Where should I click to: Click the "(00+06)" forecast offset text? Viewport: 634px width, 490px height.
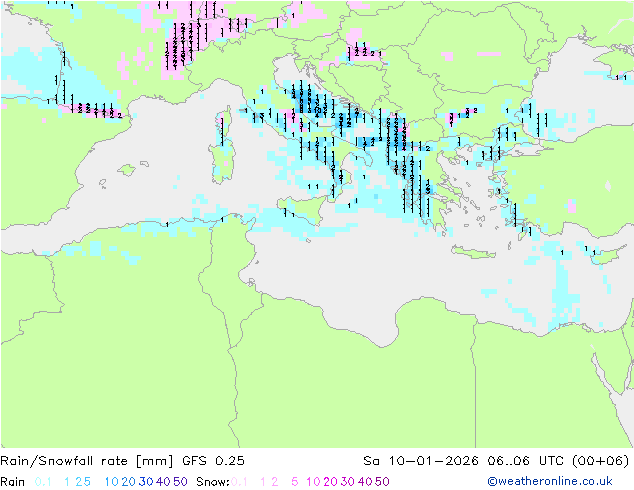(601, 461)
